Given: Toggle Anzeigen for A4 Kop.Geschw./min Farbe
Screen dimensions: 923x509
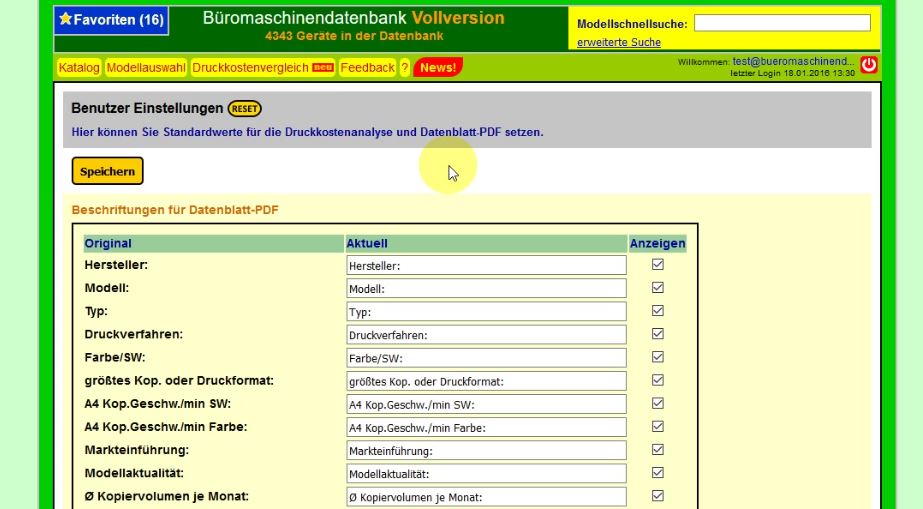Looking at the screenshot, I should point(658,427).
